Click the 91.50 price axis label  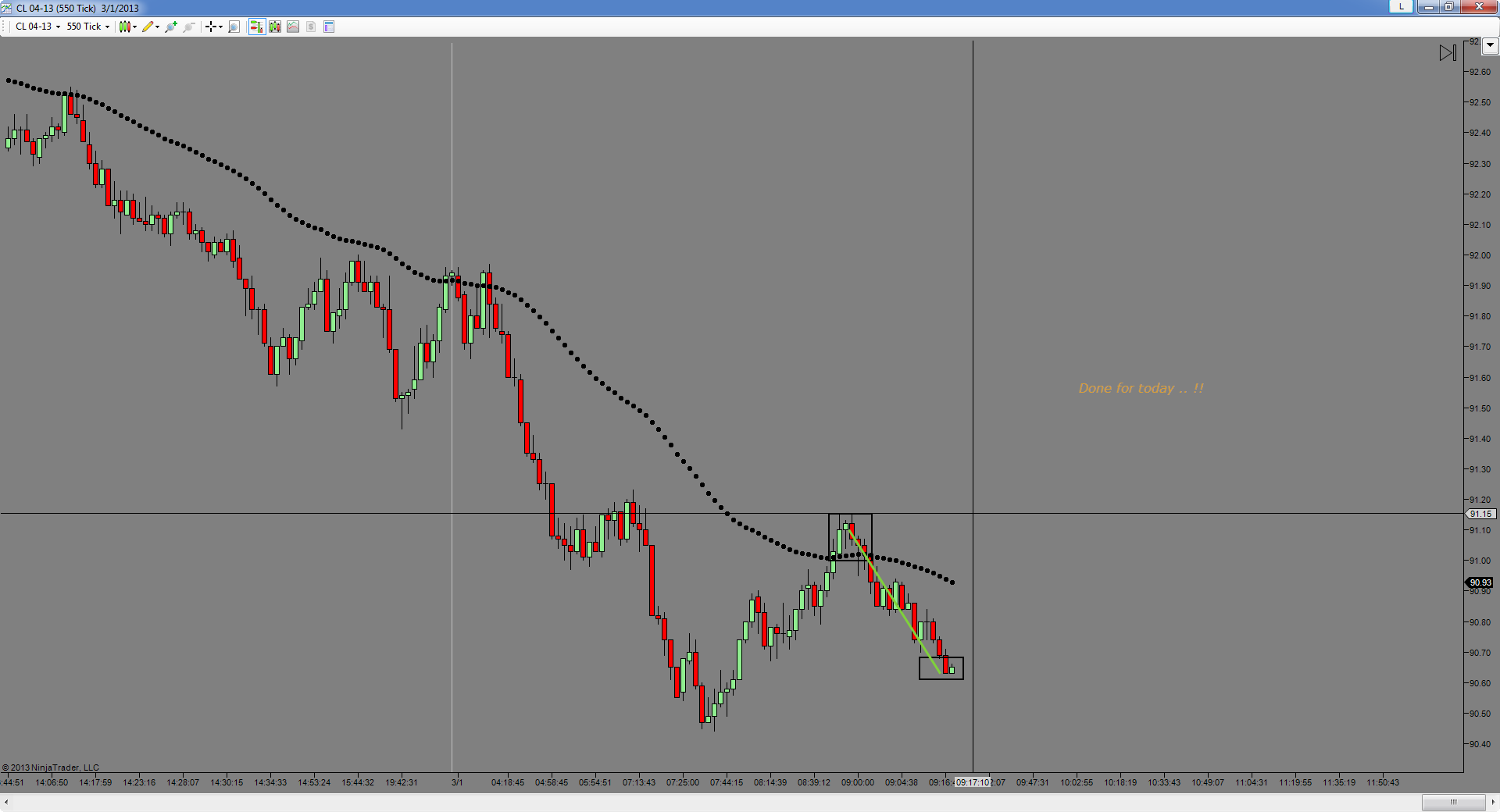[1480, 408]
